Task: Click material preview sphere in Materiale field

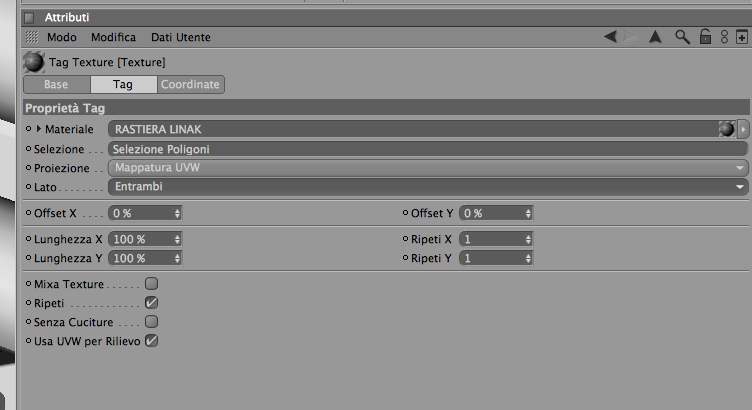Action: [726, 129]
